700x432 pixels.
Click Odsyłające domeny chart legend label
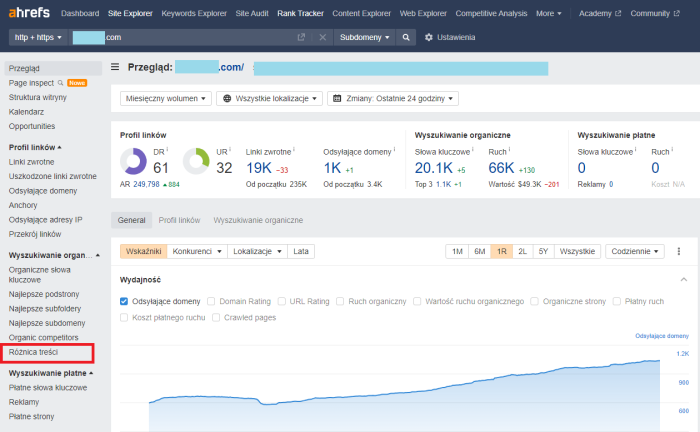tap(662, 336)
